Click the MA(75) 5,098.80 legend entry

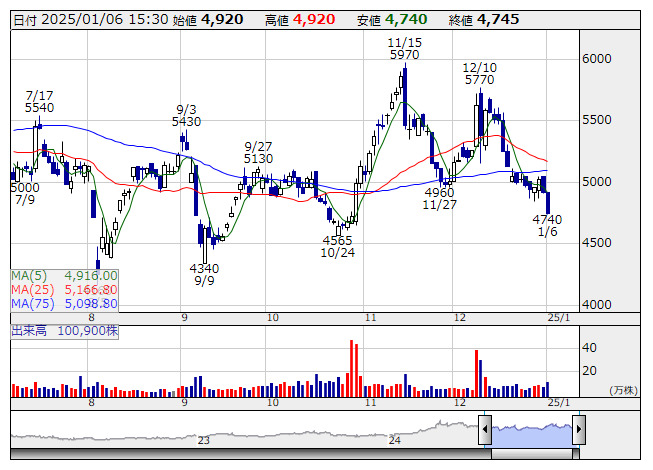pos(64,304)
